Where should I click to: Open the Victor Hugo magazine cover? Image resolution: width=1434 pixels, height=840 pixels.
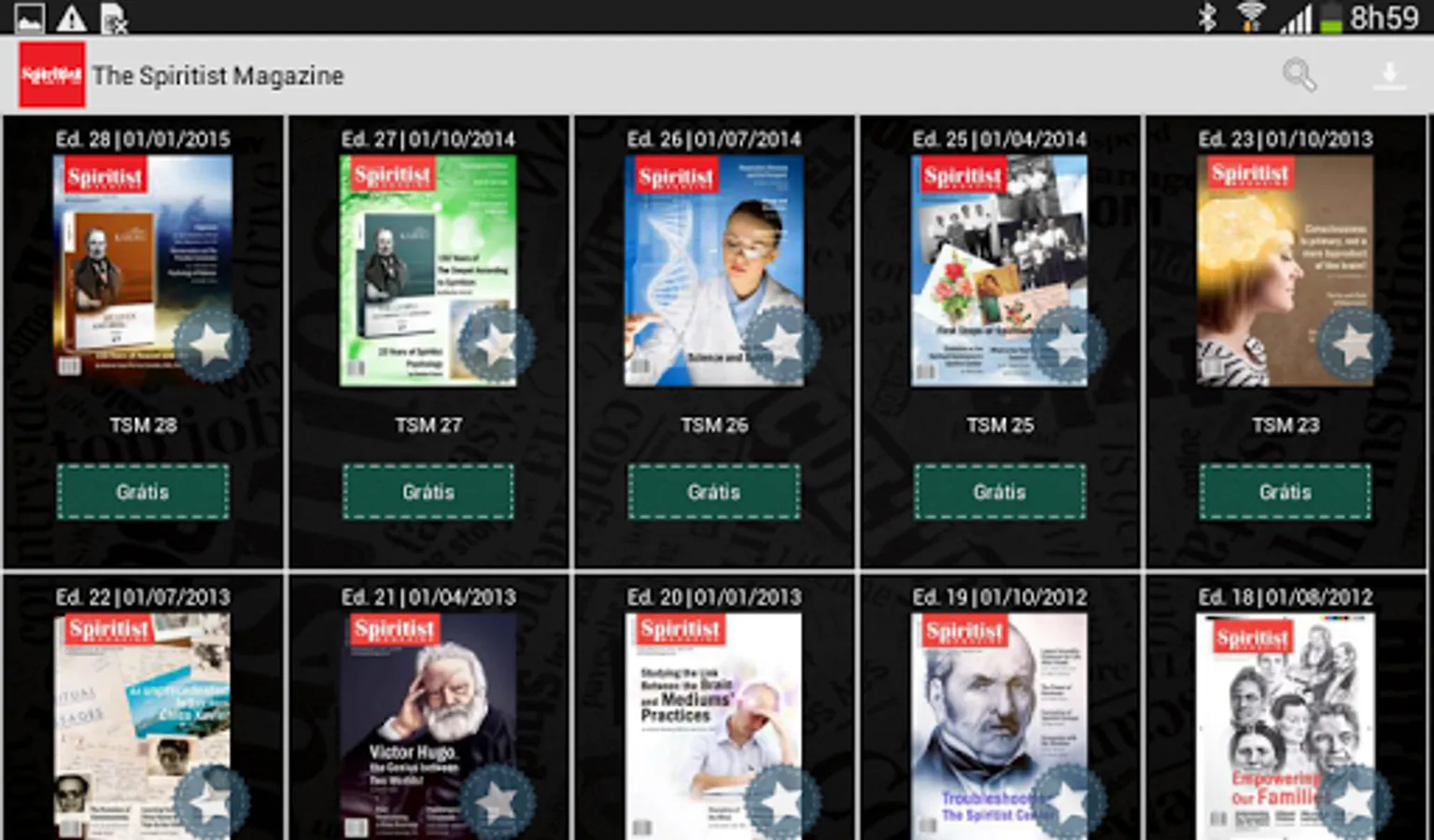[x=429, y=726]
